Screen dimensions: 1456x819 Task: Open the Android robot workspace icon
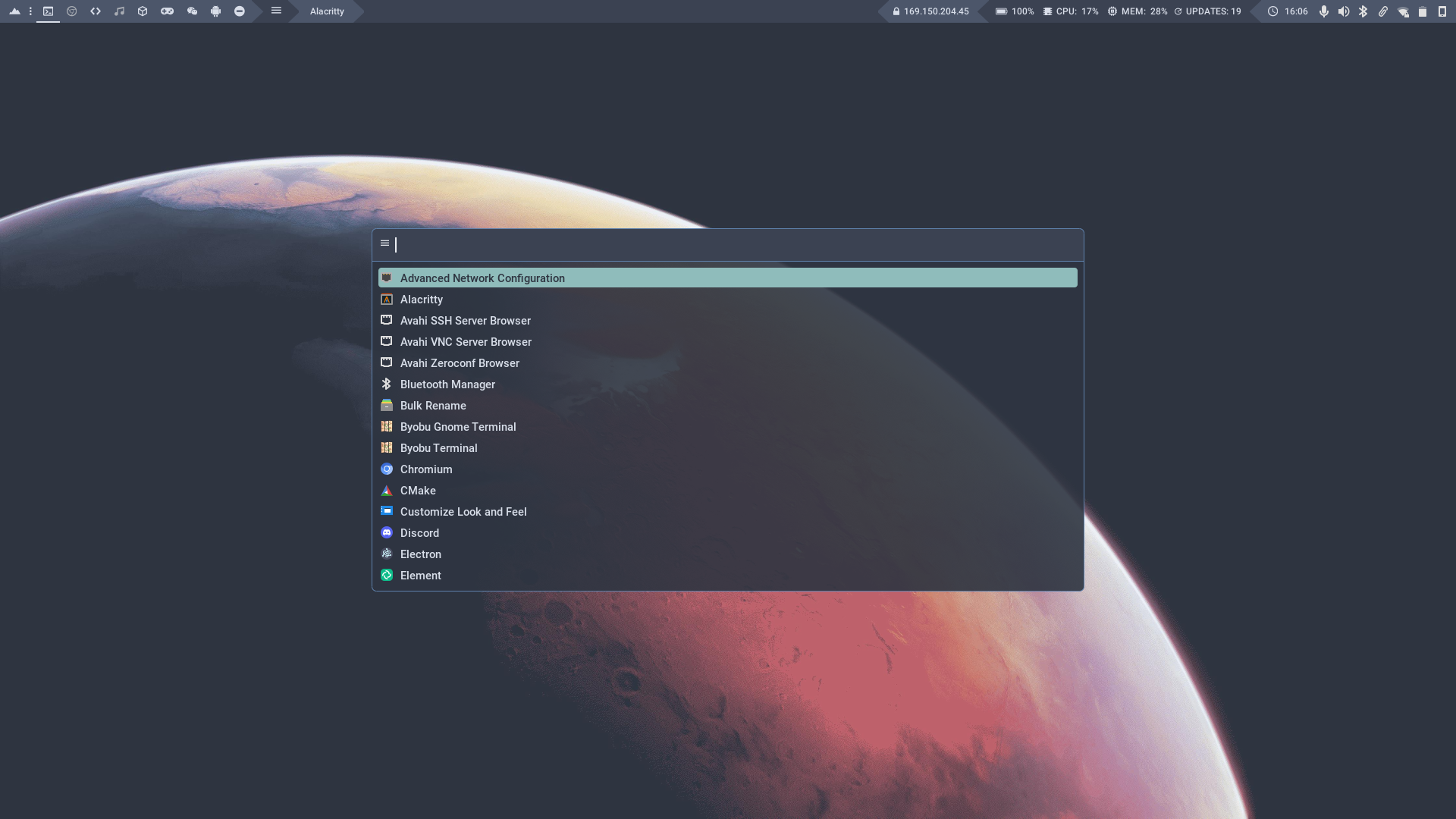tap(215, 11)
